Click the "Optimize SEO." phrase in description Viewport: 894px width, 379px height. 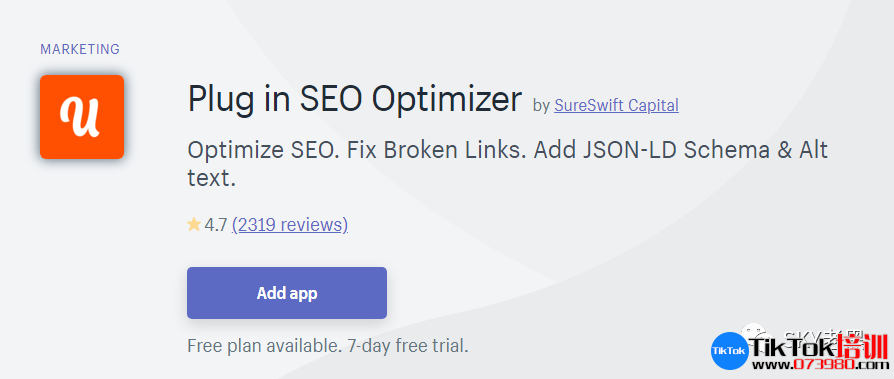click(x=262, y=151)
